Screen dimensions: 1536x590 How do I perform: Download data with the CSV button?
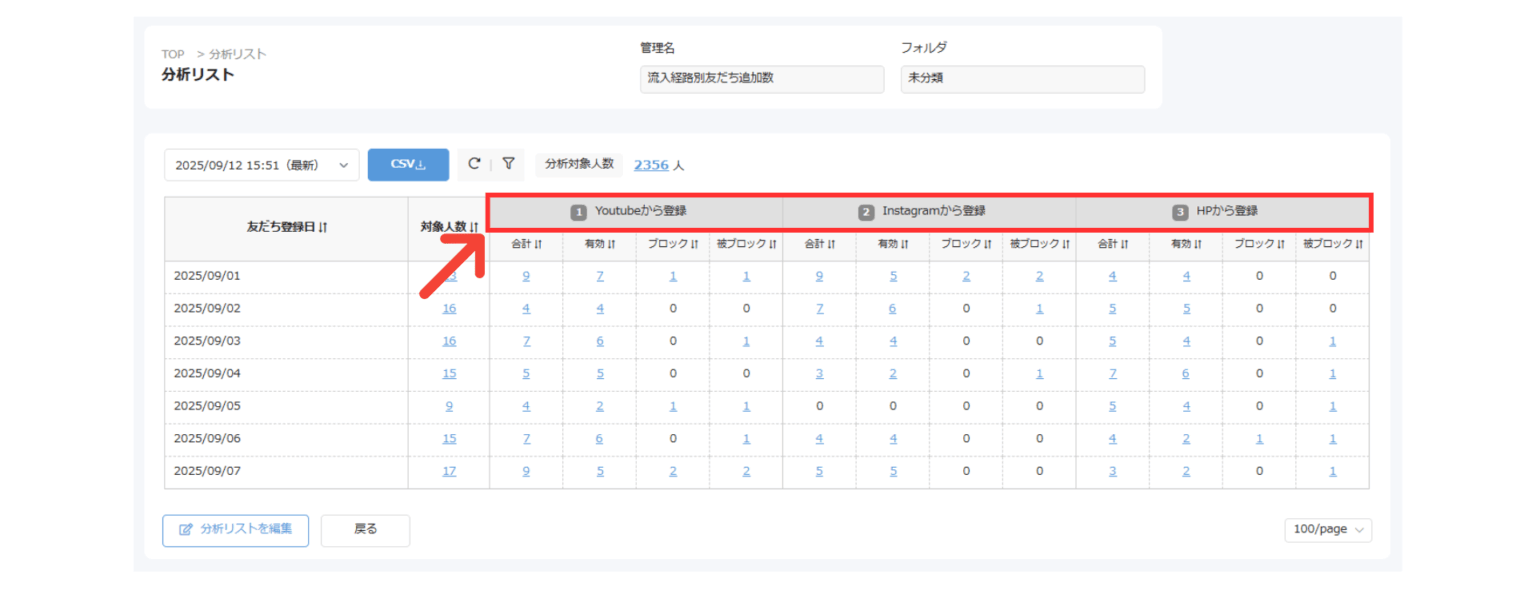click(408, 165)
